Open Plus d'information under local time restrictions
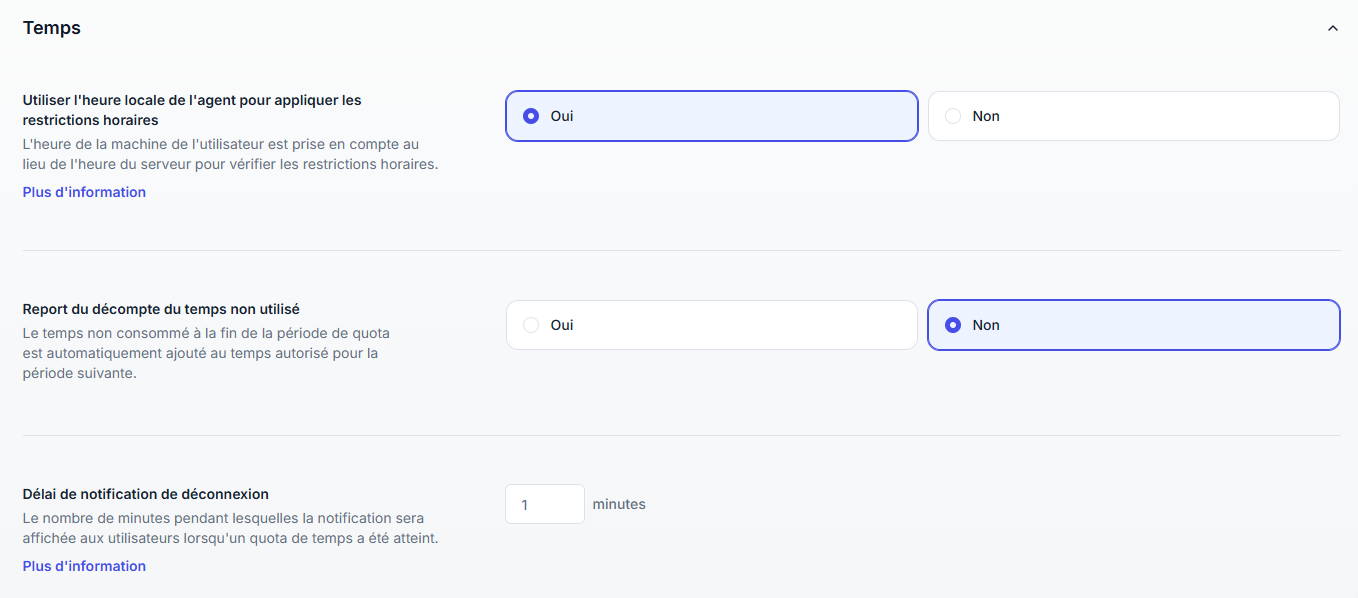This screenshot has width=1358, height=598. point(84,192)
